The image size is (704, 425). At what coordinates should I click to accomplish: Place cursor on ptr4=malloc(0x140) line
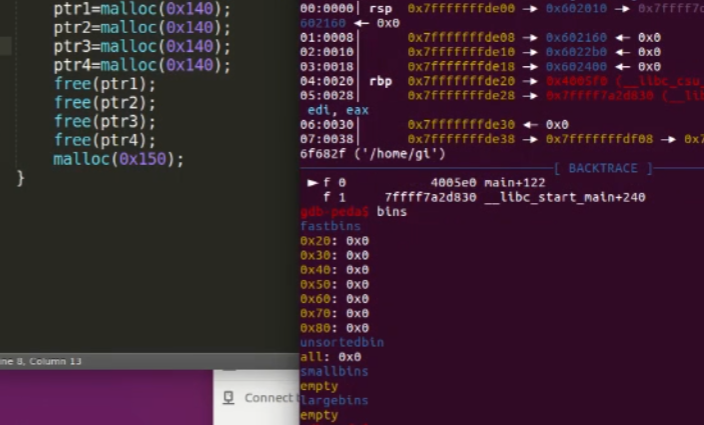(x=141, y=65)
